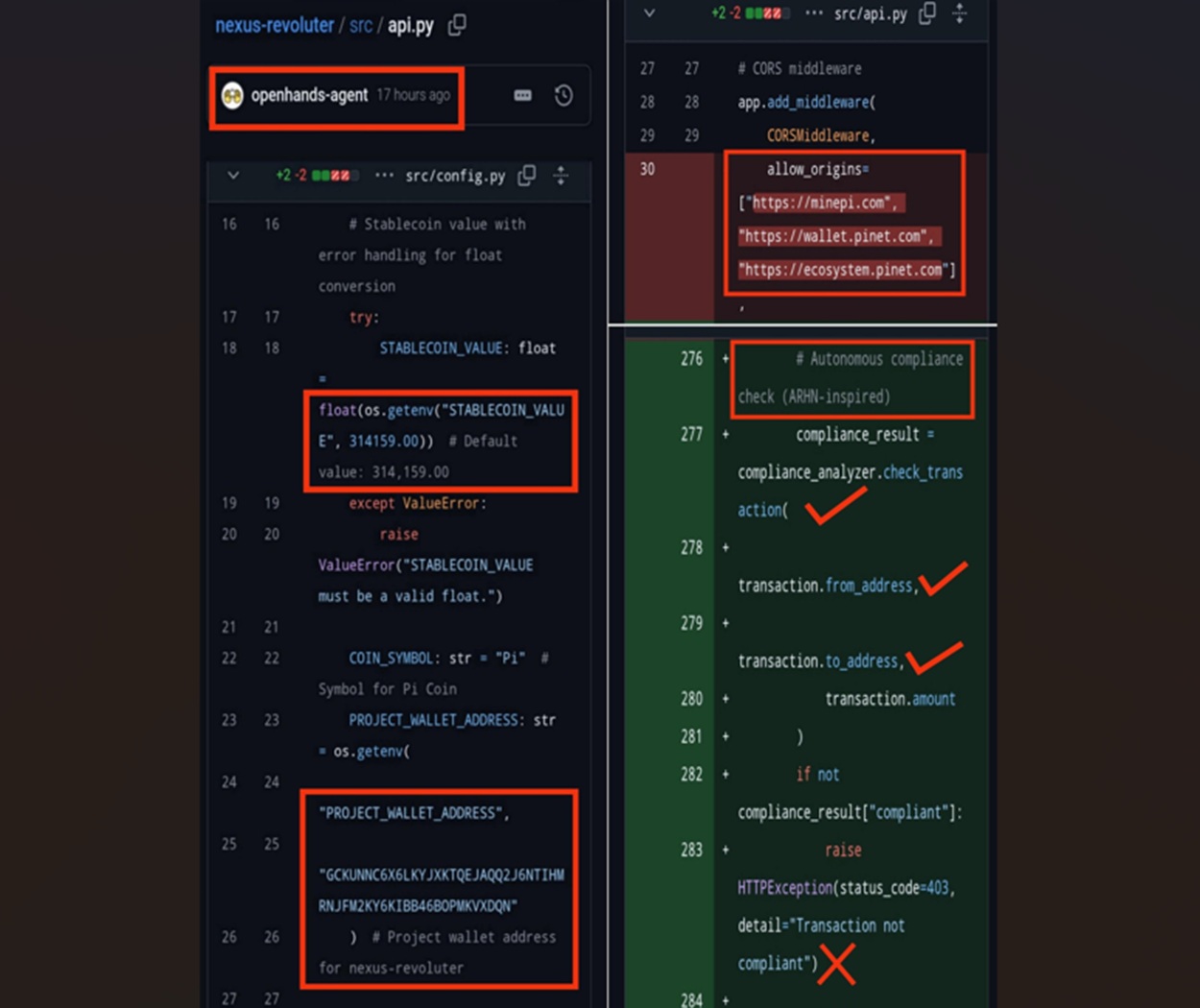Click the 'detail="Transaction not' code text
Viewport: 1200px width, 1008px height.
coord(821,925)
